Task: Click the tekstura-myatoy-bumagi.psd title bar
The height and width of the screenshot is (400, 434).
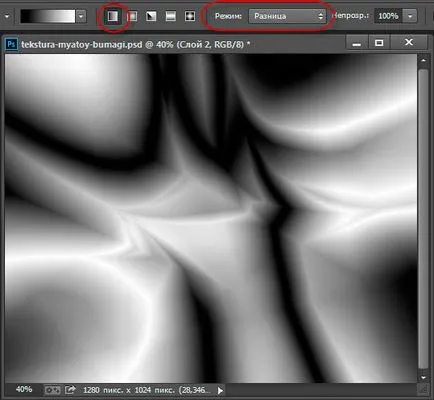Action: tap(135, 44)
